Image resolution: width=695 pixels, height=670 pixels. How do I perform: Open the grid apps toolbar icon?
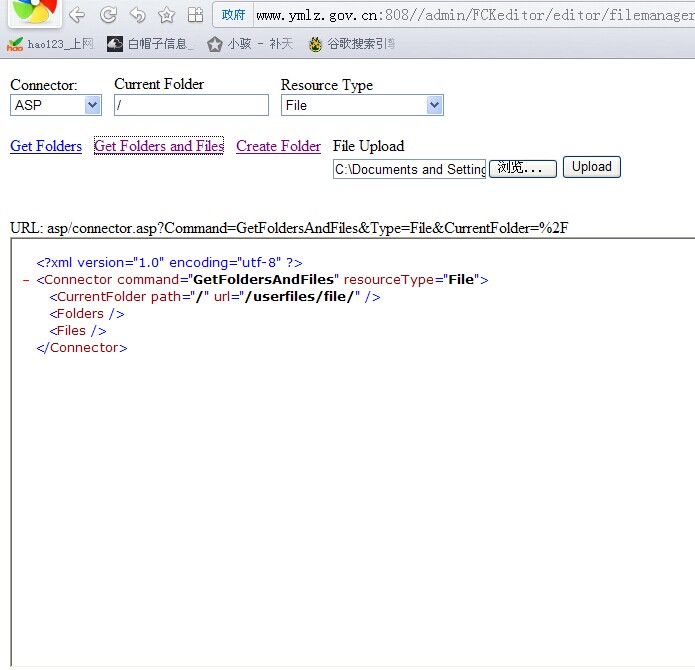pyautogui.click(x=195, y=15)
